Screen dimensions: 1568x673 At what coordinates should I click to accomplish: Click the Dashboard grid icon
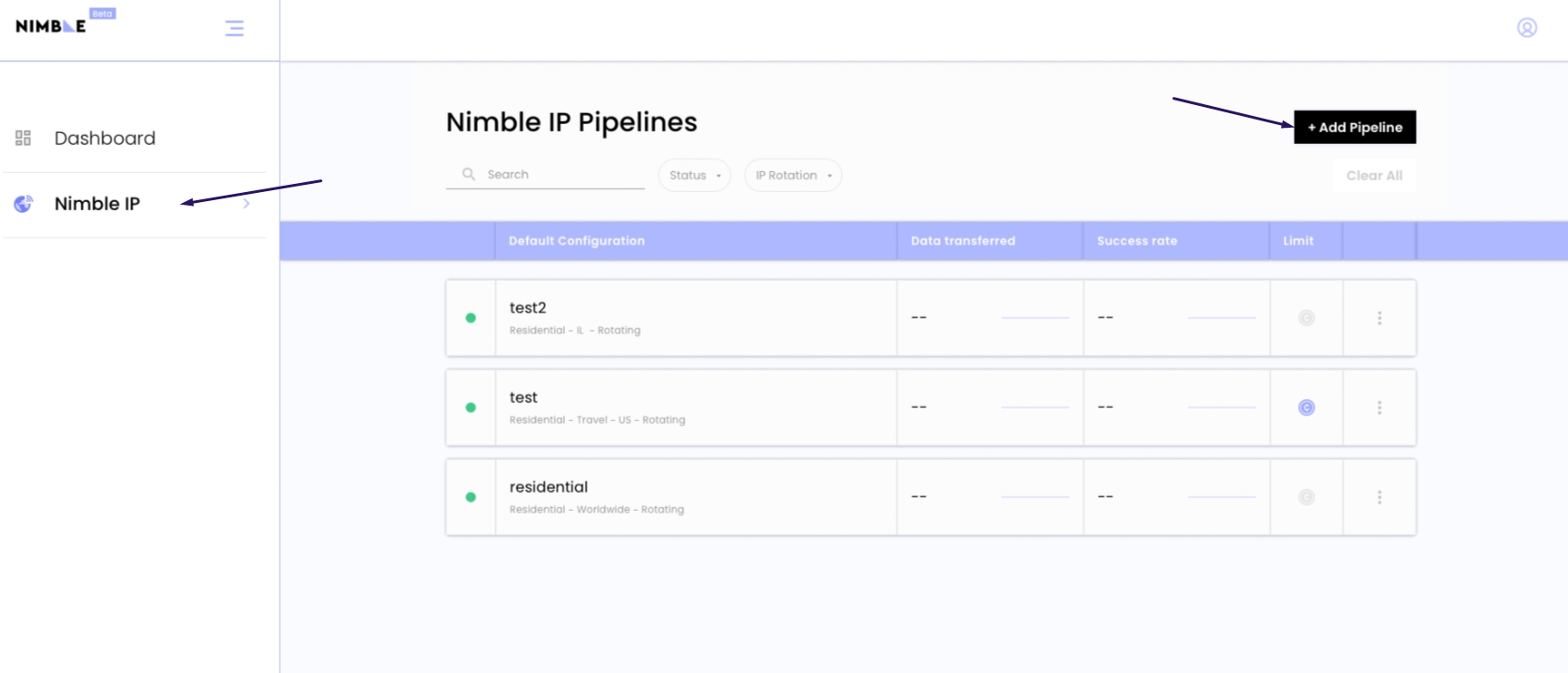[x=24, y=138]
